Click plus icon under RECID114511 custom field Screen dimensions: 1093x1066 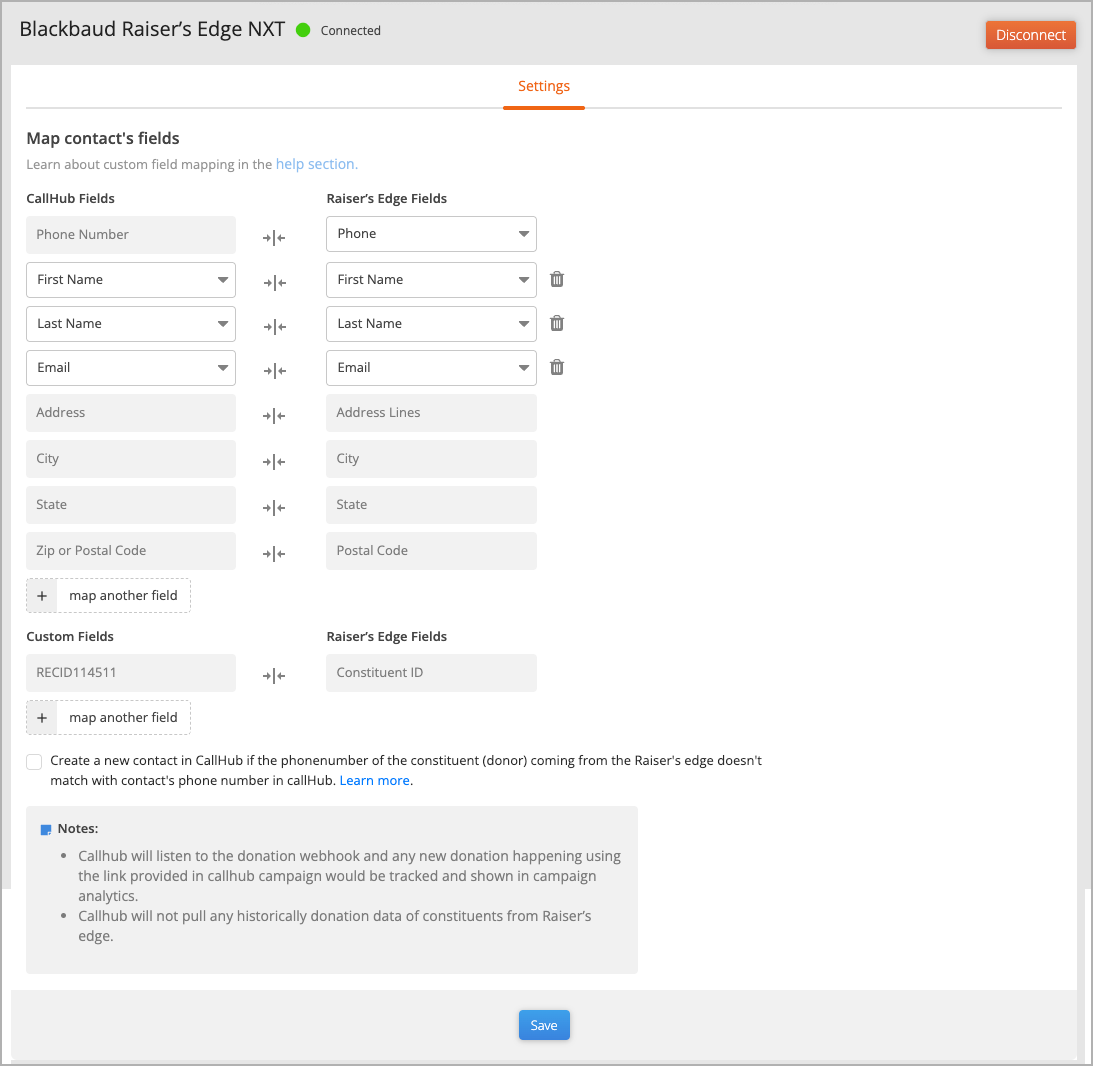[42, 718]
